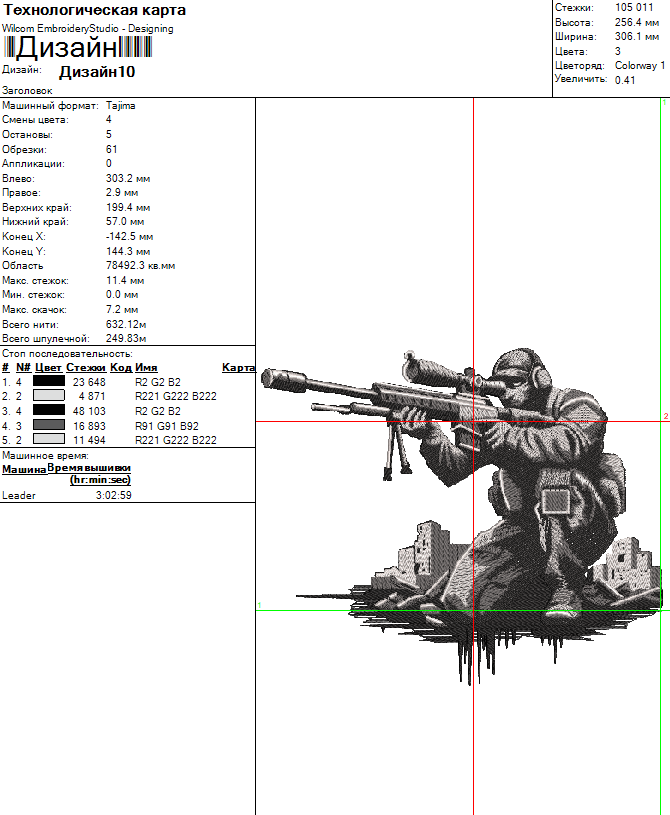Screen dimensions: 670x815
Task: Click the width value 306.1 мм
Action: 637,36
